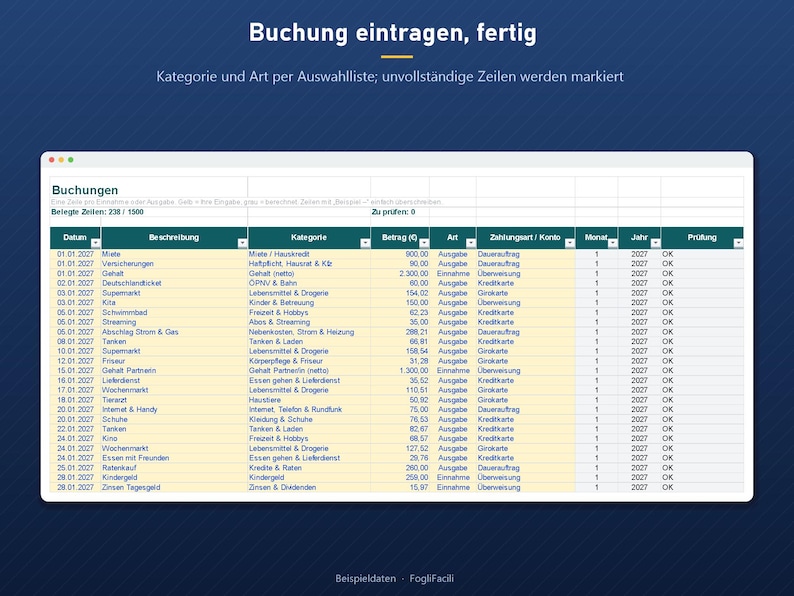Viewport: 794px width, 596px height.
Task: Select the Versicherungen description cell
Action: click(x=174, y=264)
